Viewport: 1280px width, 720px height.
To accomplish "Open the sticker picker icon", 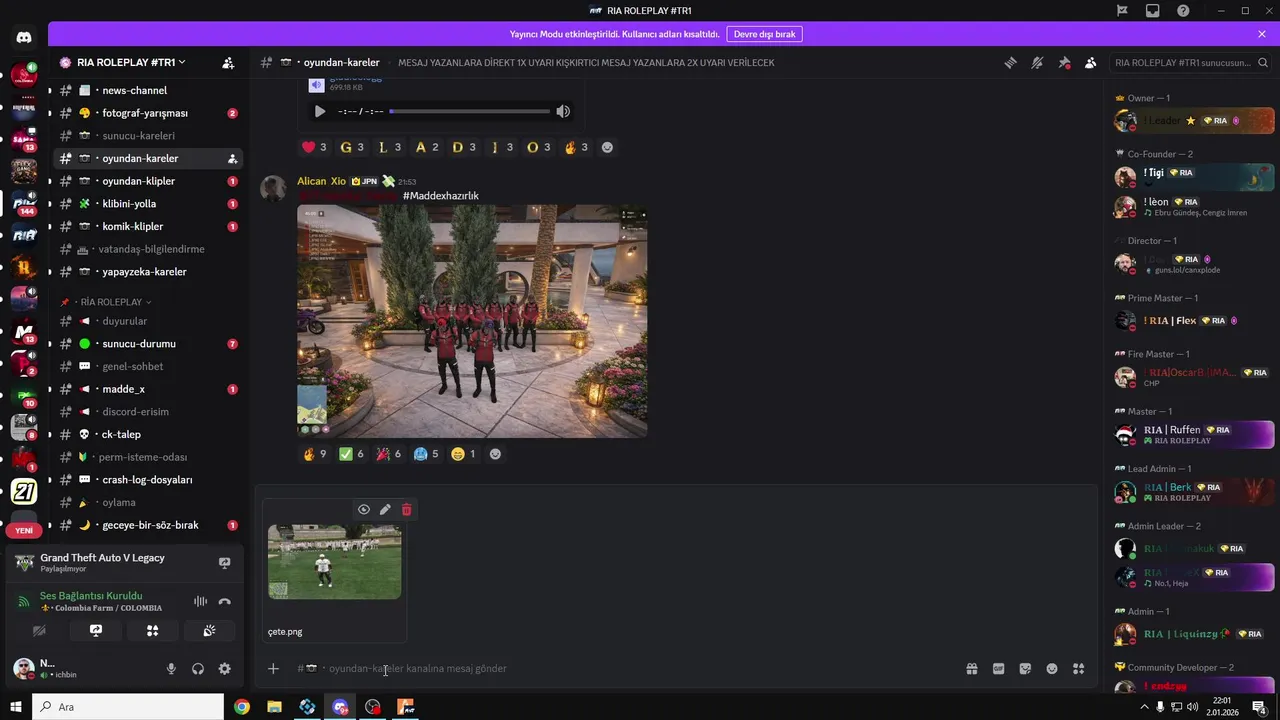I will pyautogui.click(x=1025, y=668).
